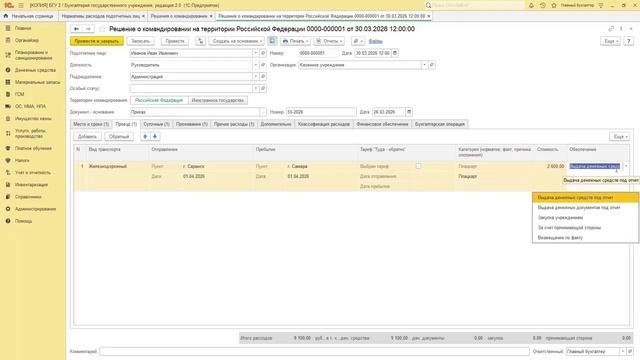The width and height of the screenshot is (640, 360).
Task: Open the Налоги section in the sidebar
Action: tap(22, 160)
